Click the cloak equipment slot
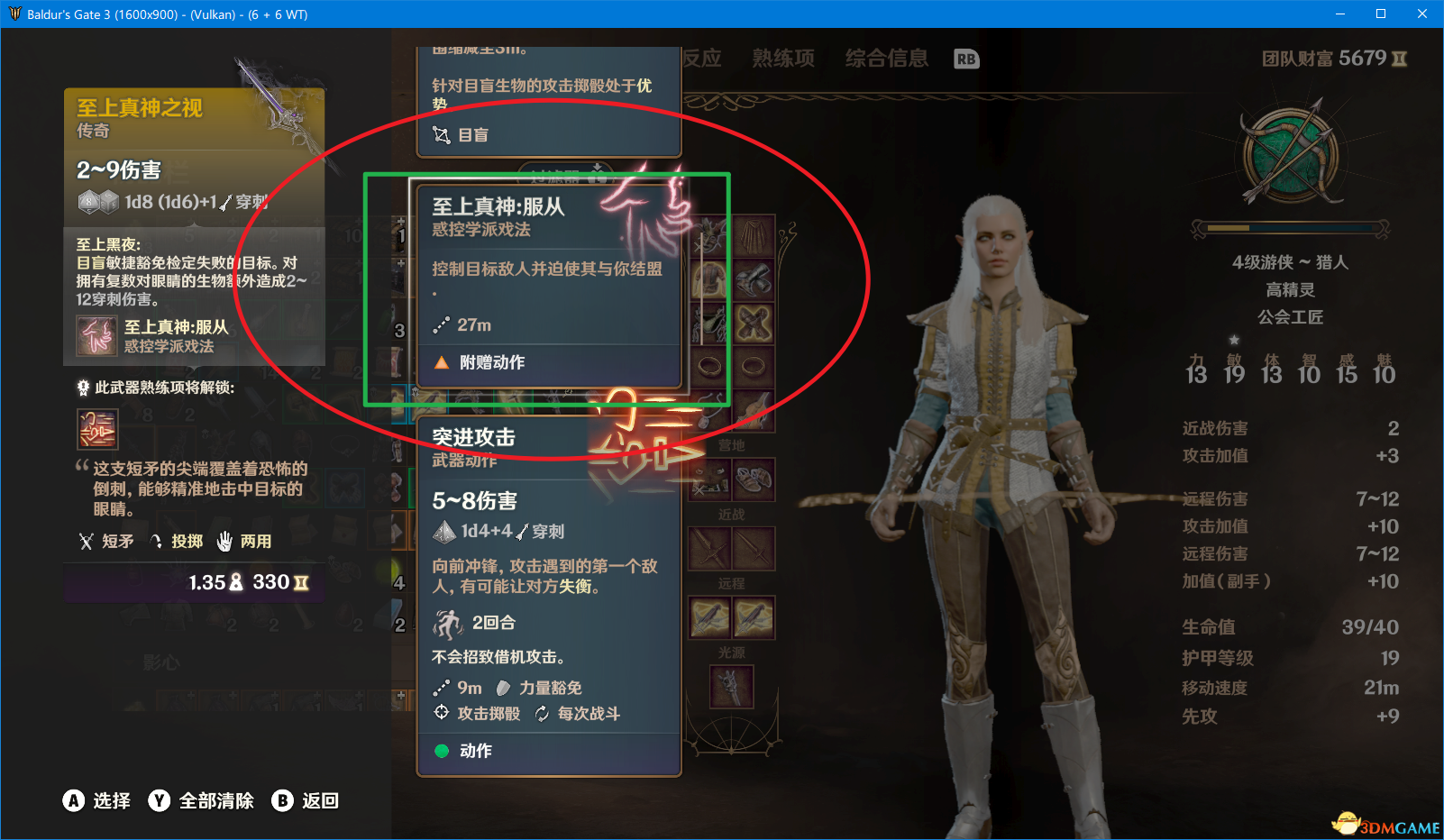The image size is (1444, 840). tap(754, 236)
